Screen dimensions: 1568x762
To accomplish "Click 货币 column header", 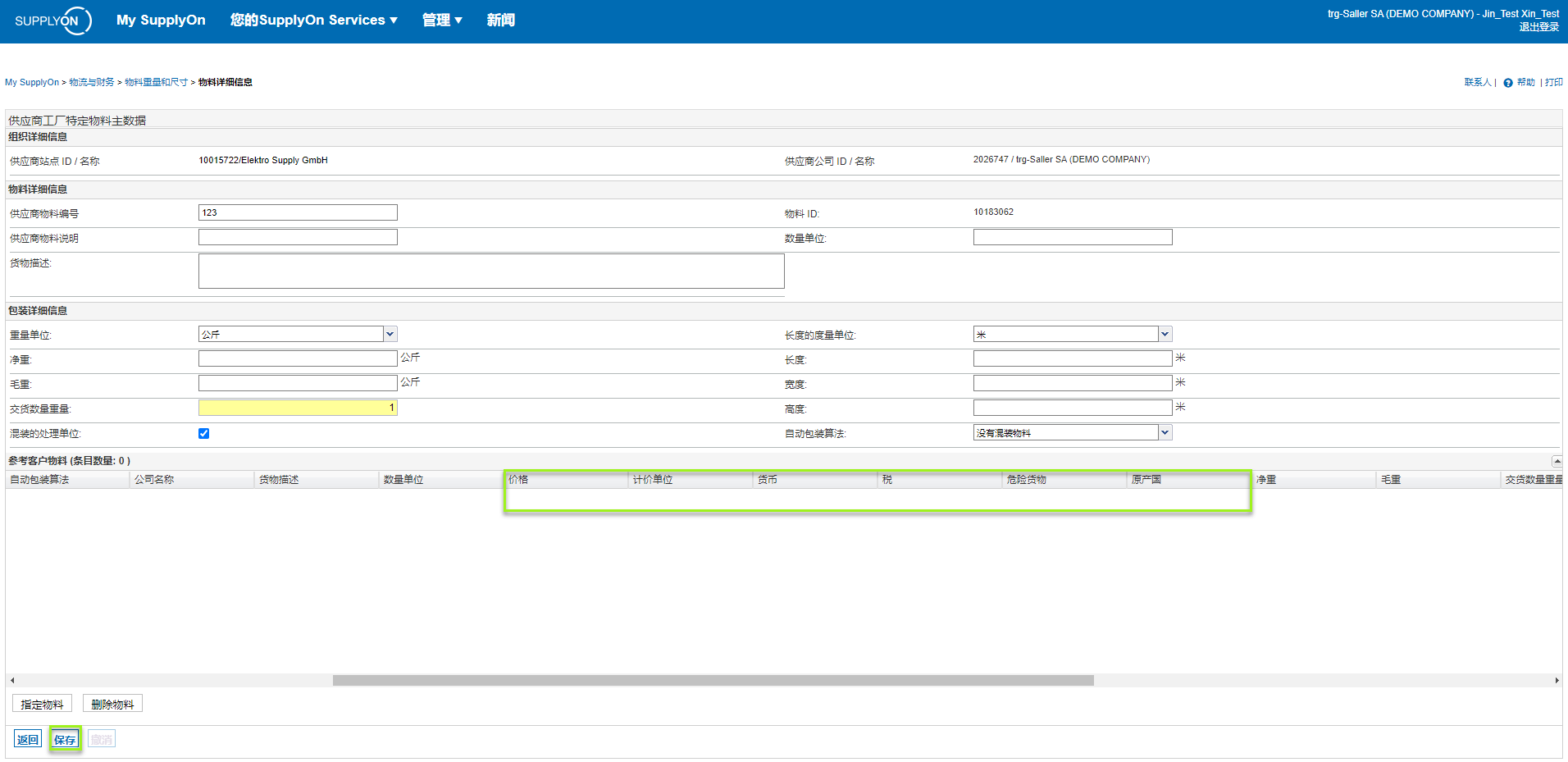I will [815, 479].
